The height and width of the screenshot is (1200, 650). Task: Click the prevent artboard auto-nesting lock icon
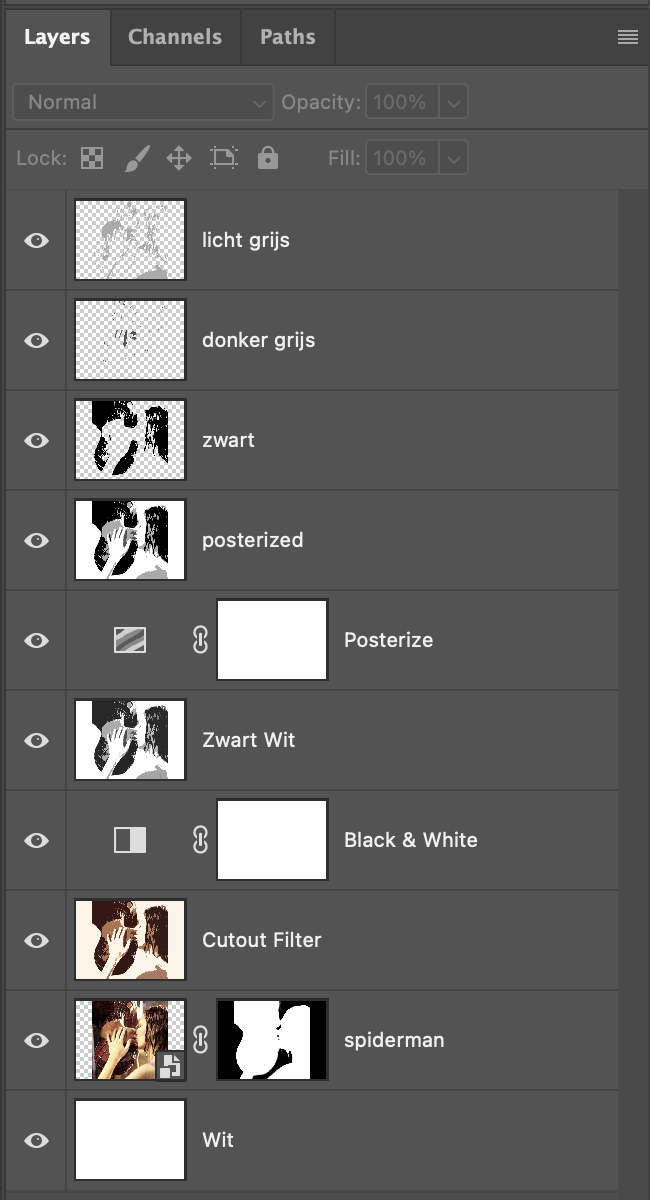(x=224, y=158)
